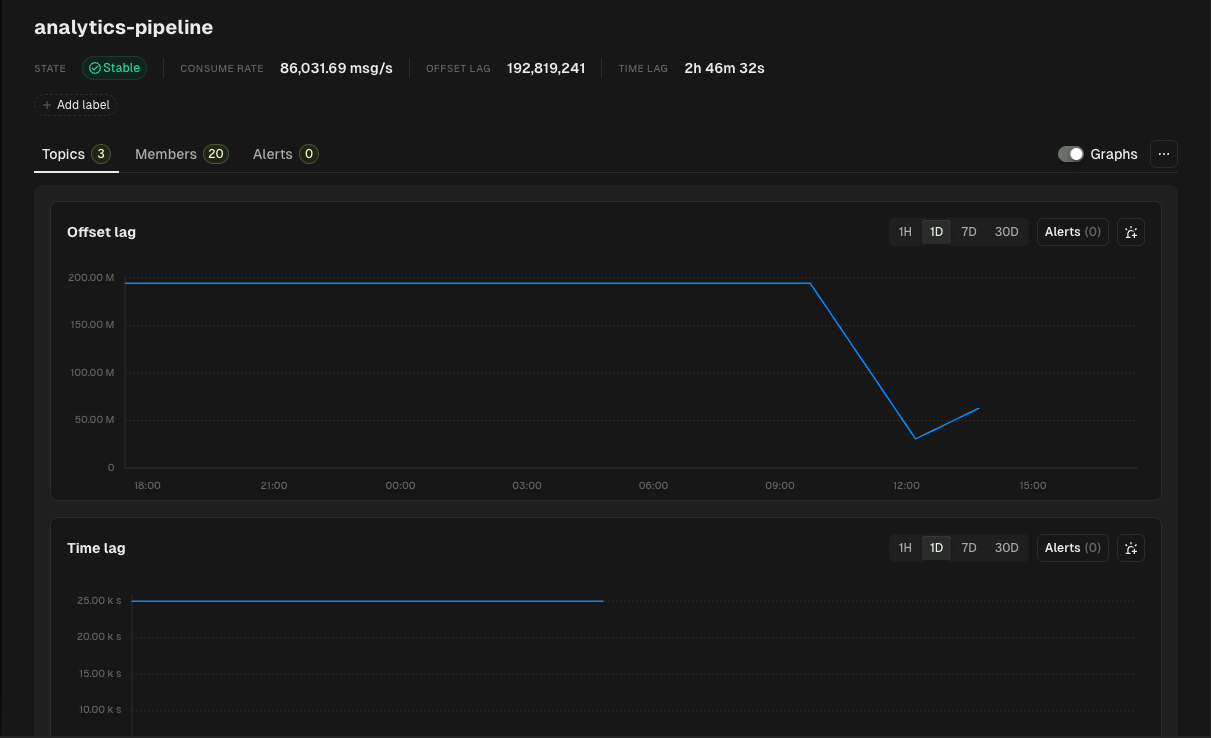
Task: Open the Alerts tab in the header
Action: point(270,154)
